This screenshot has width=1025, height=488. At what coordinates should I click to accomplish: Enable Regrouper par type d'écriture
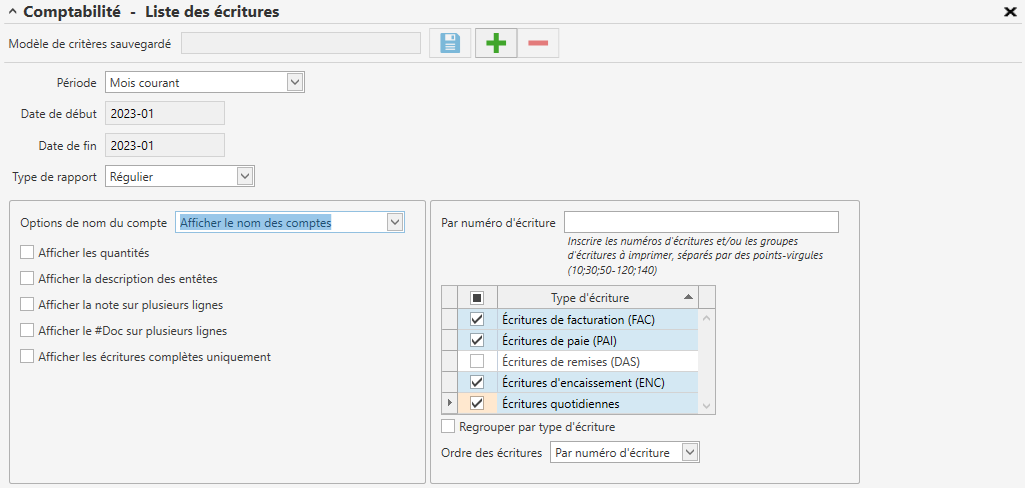click(448, 427)
